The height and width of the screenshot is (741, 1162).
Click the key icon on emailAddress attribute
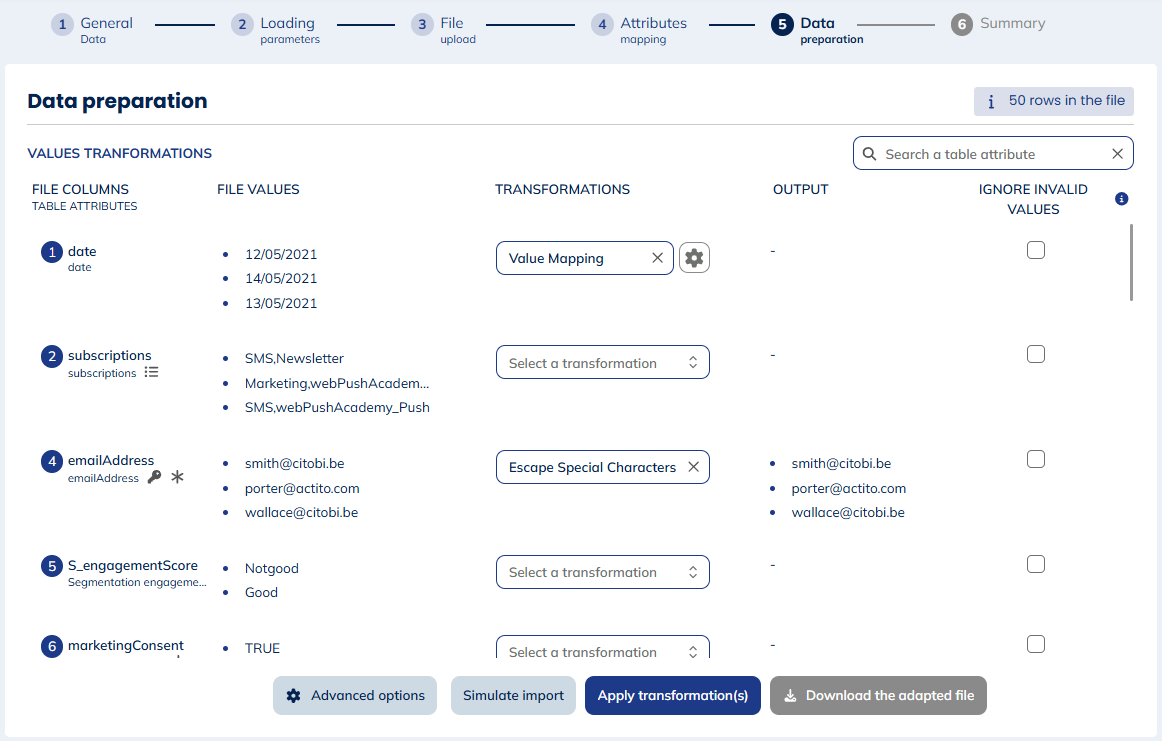point(155,477)
